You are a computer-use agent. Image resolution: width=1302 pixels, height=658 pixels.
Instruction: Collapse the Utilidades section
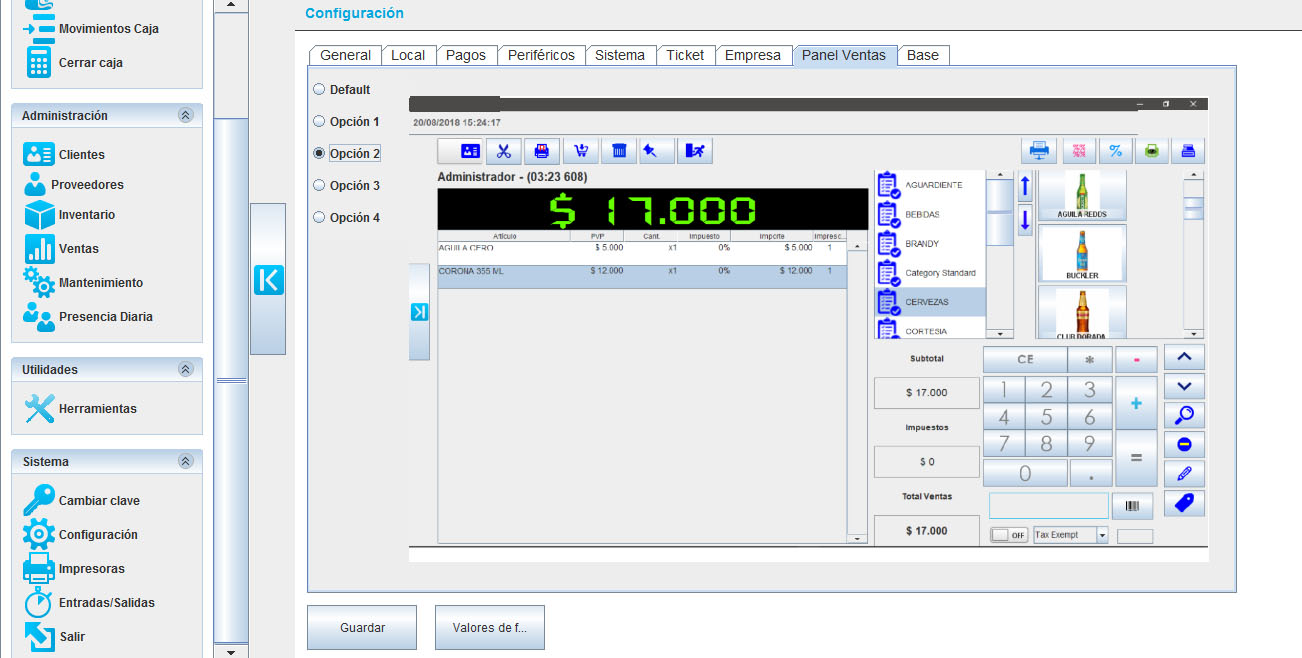pyautogui.click(x=185, y=370)
